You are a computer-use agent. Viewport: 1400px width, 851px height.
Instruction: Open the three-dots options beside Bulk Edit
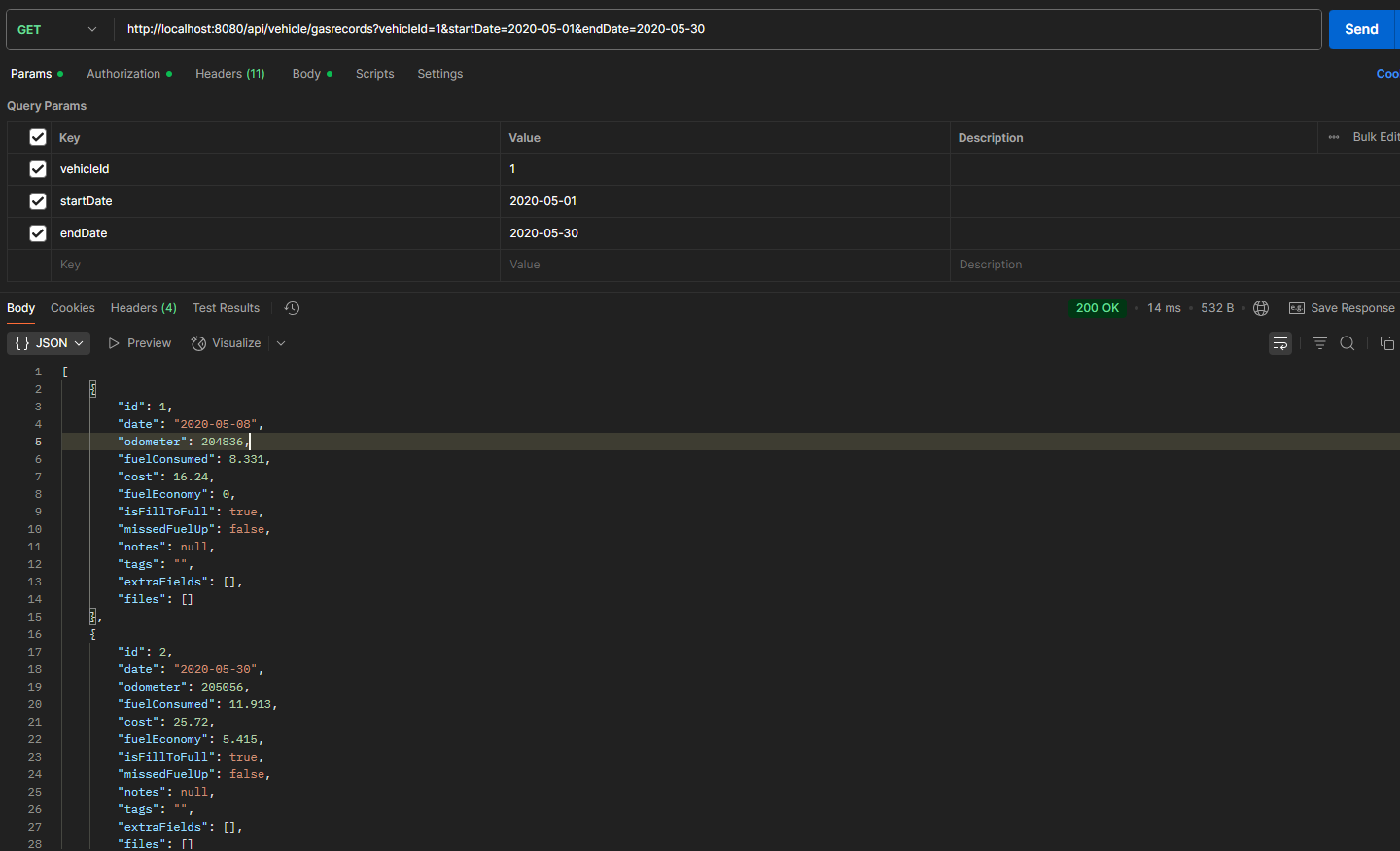point(1334,137)
